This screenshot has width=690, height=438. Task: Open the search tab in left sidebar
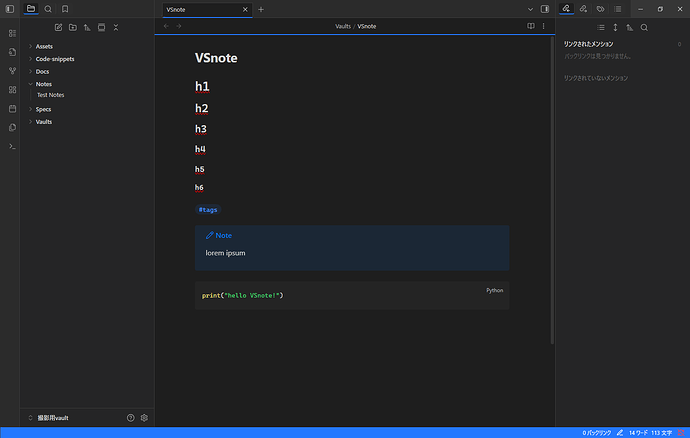click(x=48, y=9)
